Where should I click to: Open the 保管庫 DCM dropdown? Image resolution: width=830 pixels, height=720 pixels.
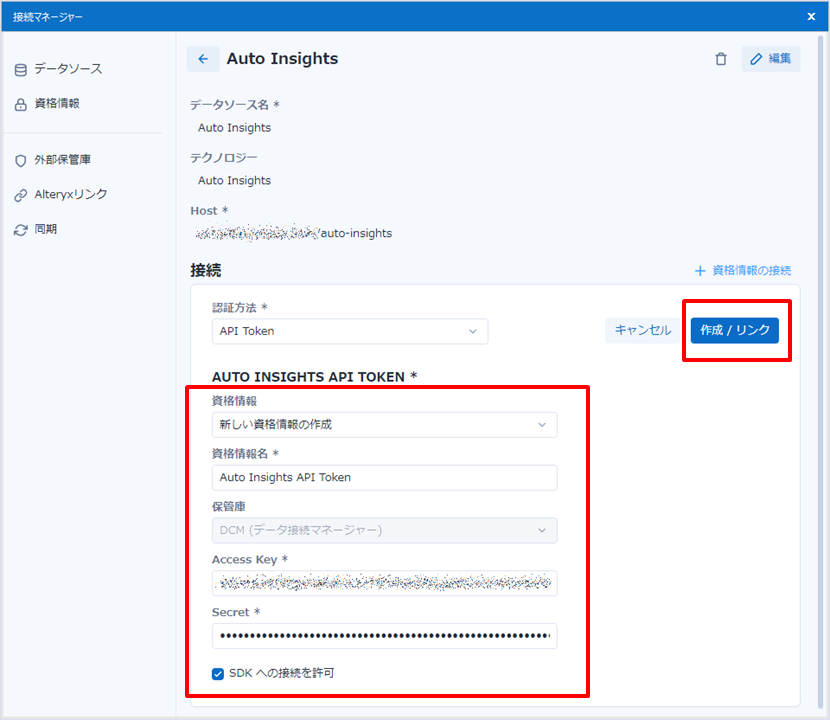384,530
